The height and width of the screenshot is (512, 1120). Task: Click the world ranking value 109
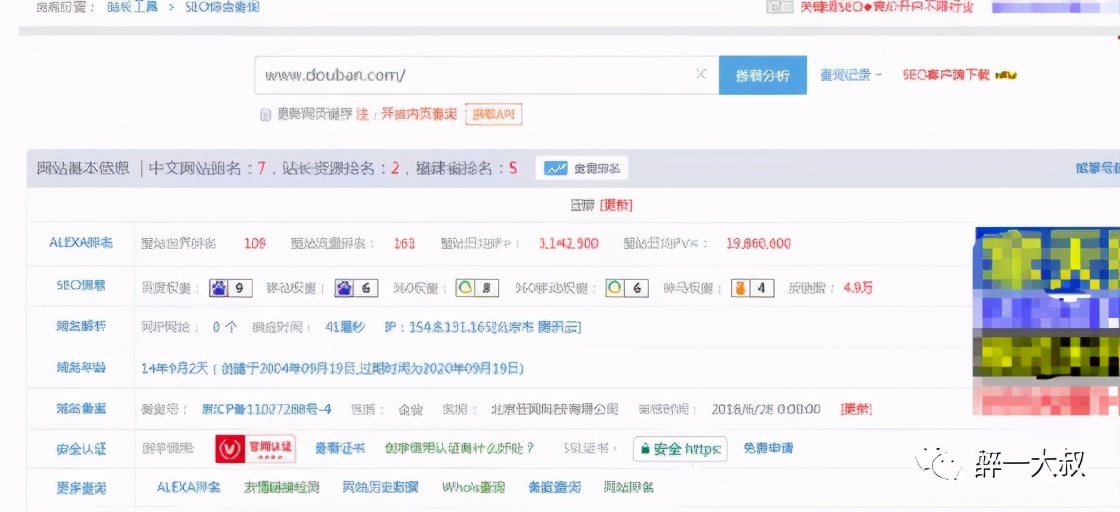[x=254, y=244]
